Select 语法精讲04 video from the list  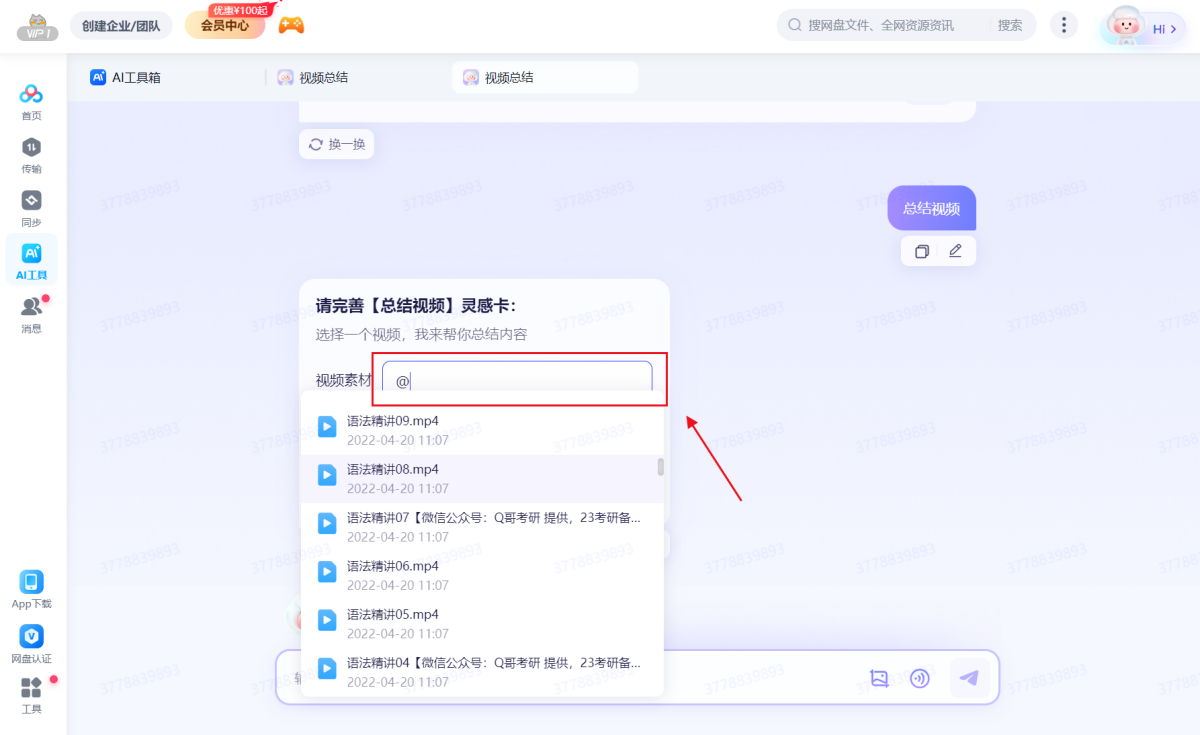coord(482,671)
